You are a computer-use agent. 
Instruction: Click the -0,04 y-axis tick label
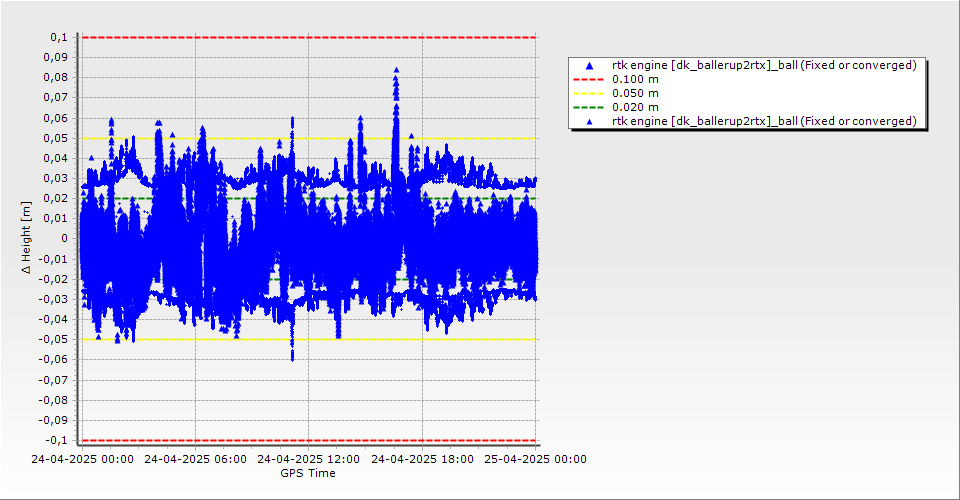tap(54, 319)
